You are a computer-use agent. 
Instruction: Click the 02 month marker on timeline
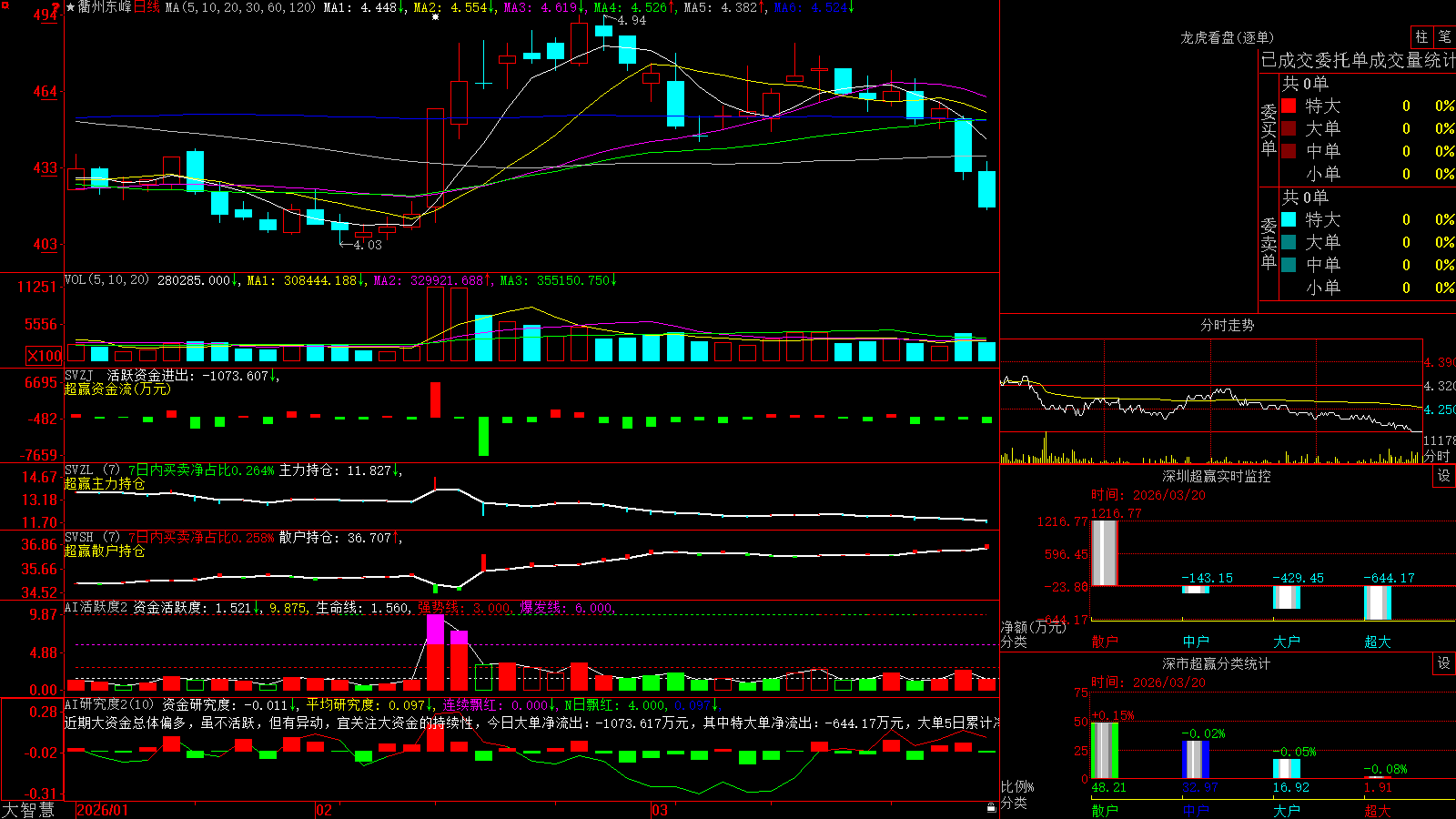click(x=324, y=810)
